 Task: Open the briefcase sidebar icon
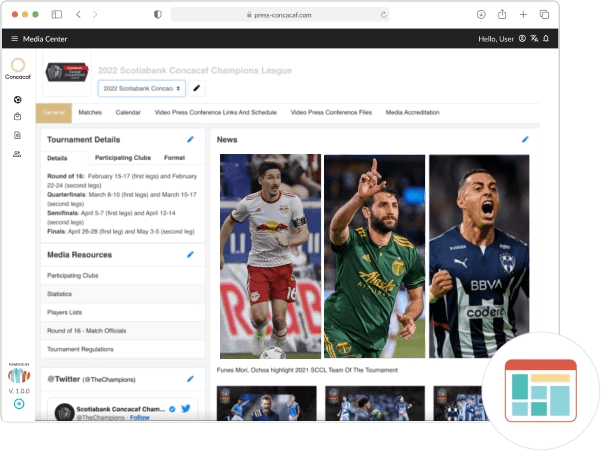[x=18, y=116]
